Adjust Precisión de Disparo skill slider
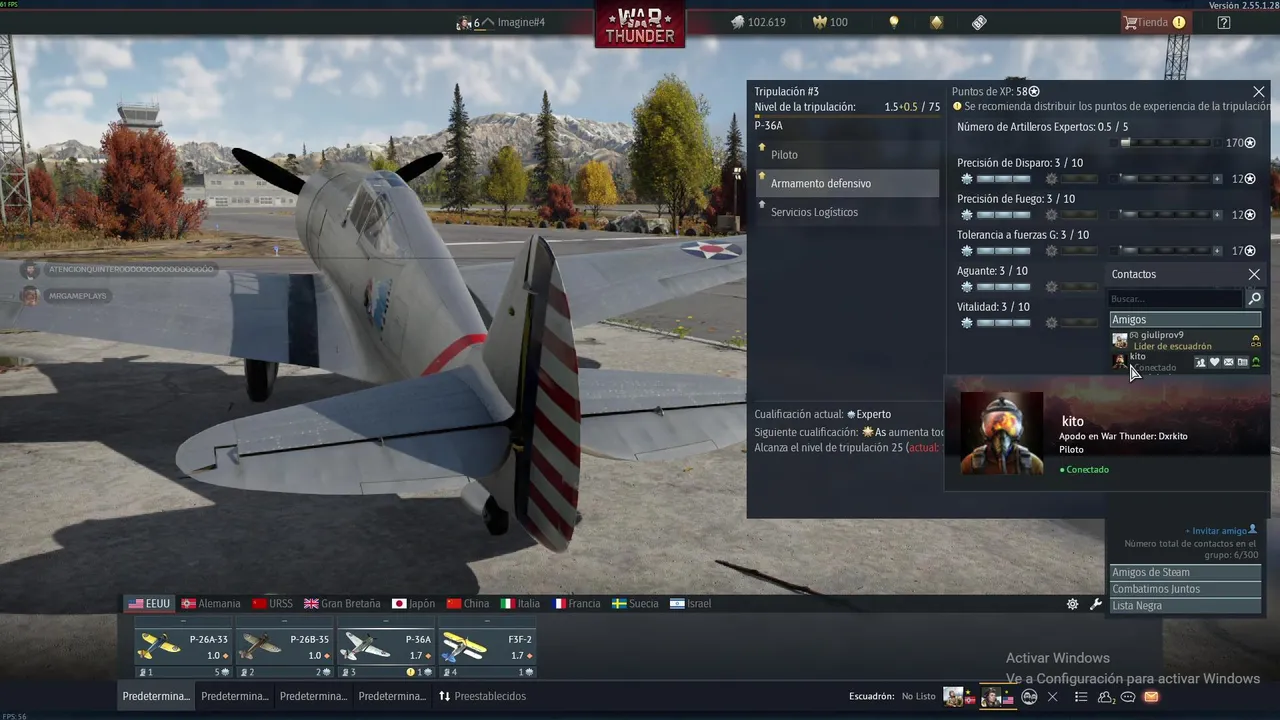Screen dimensions: 1280x720 (x=1165, y=179)
